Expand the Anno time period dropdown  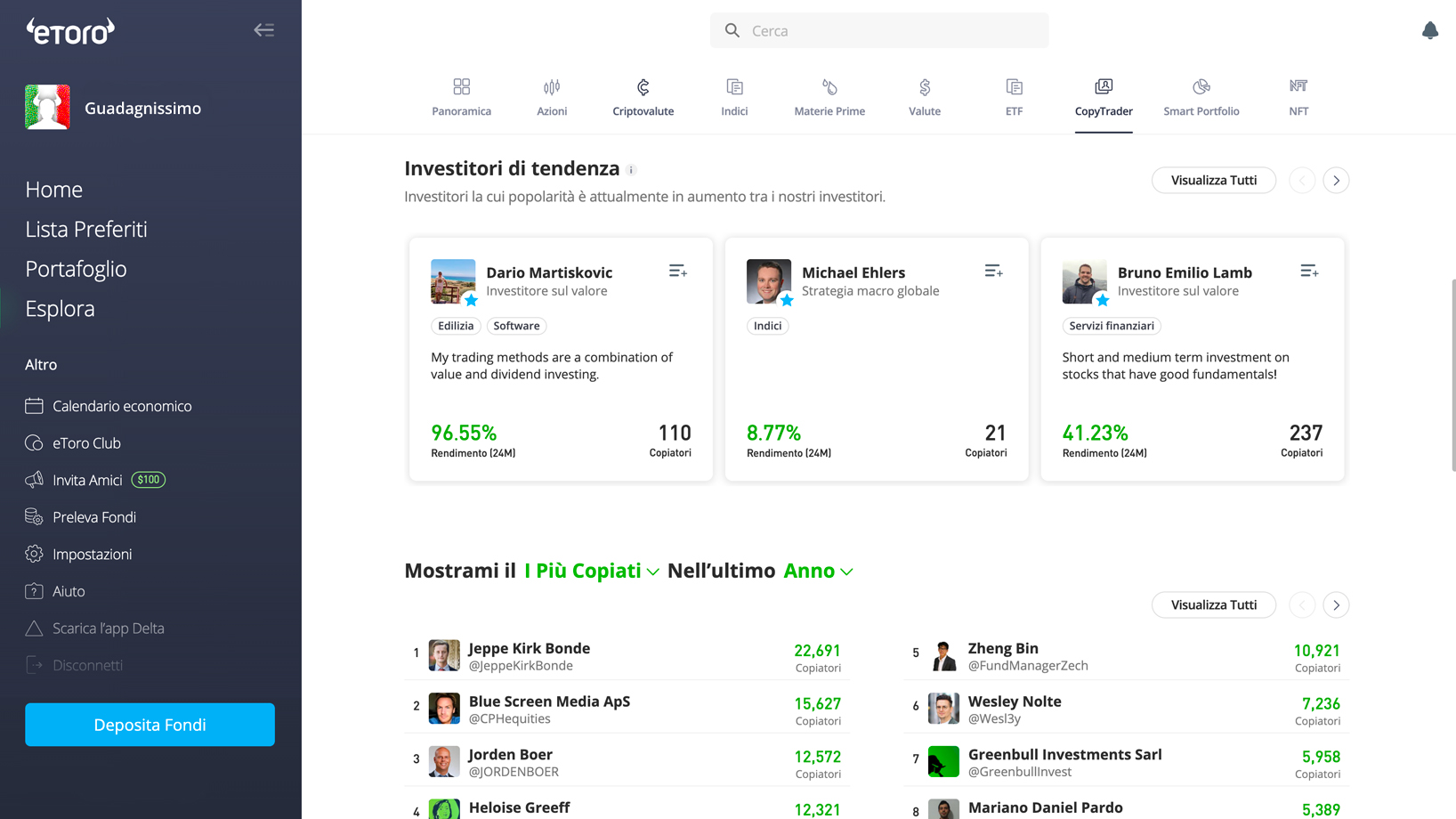point(818,572)
